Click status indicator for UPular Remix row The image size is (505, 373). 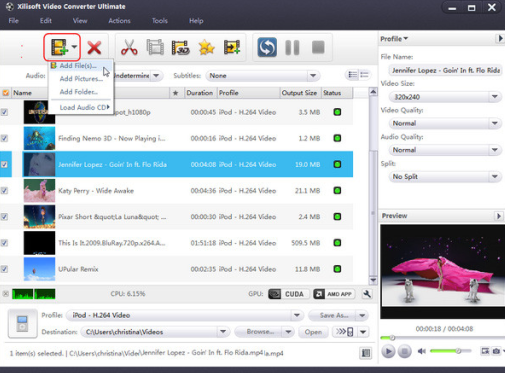point(337,269)
